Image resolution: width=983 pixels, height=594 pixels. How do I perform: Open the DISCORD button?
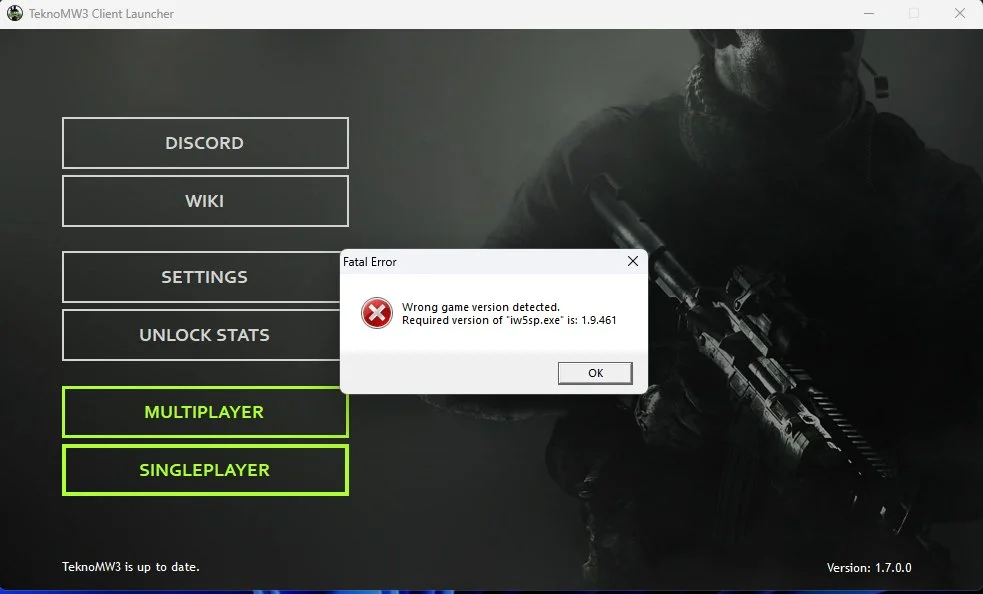(205, 143)
